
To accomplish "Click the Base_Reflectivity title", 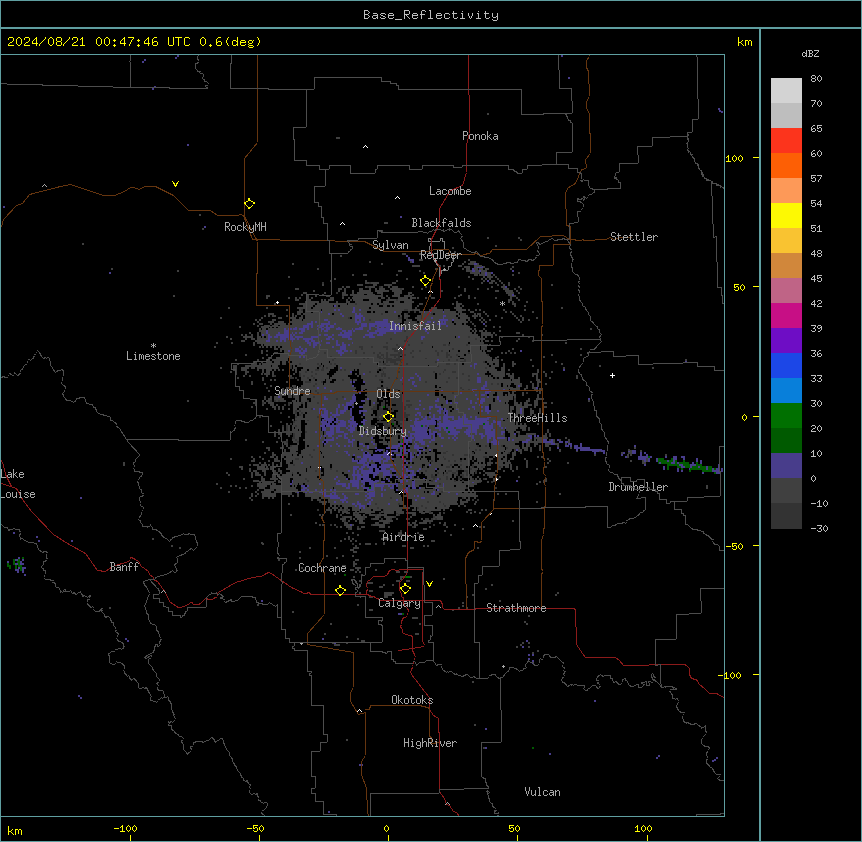I will pos(431,15).
